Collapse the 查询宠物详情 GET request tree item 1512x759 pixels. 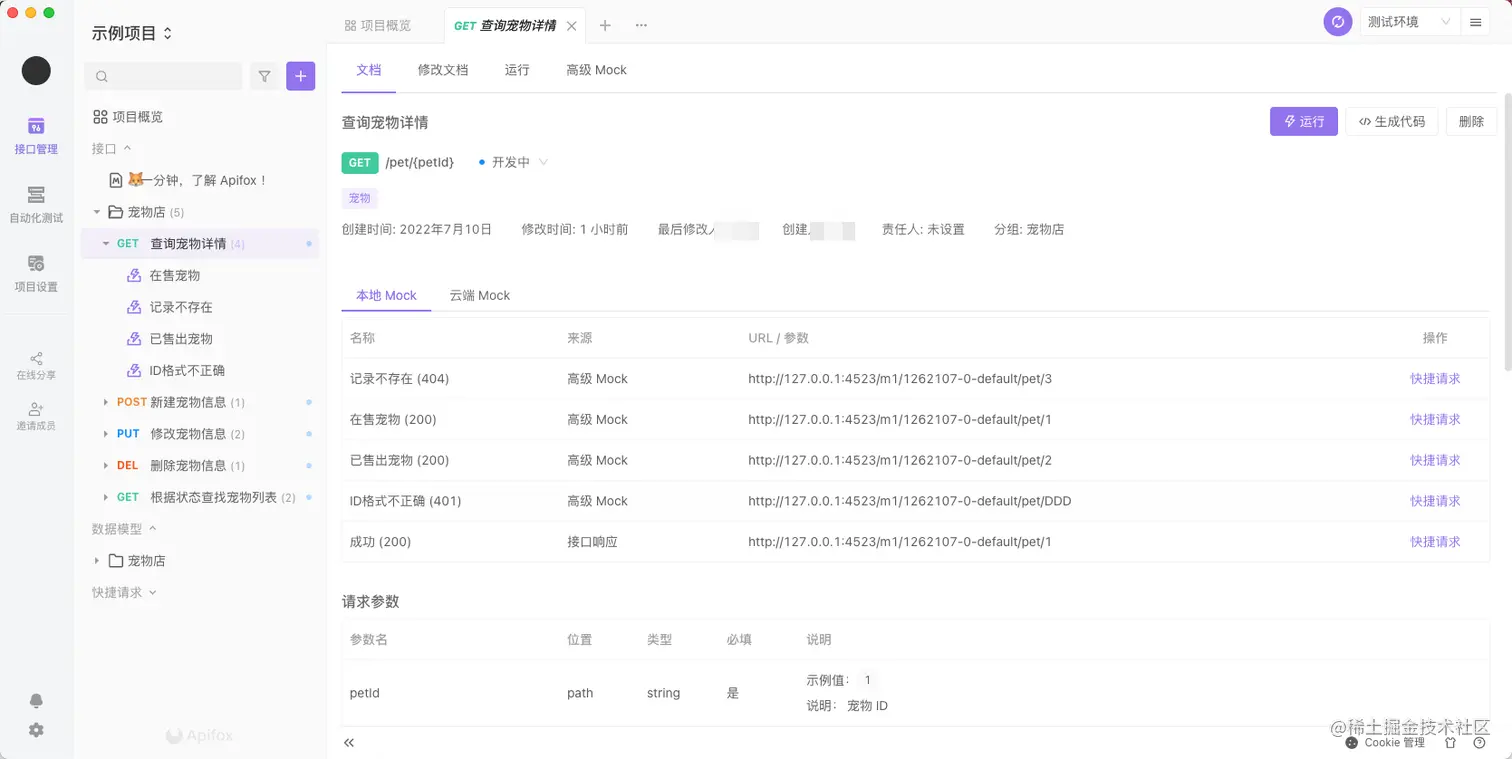pos(107,243)
